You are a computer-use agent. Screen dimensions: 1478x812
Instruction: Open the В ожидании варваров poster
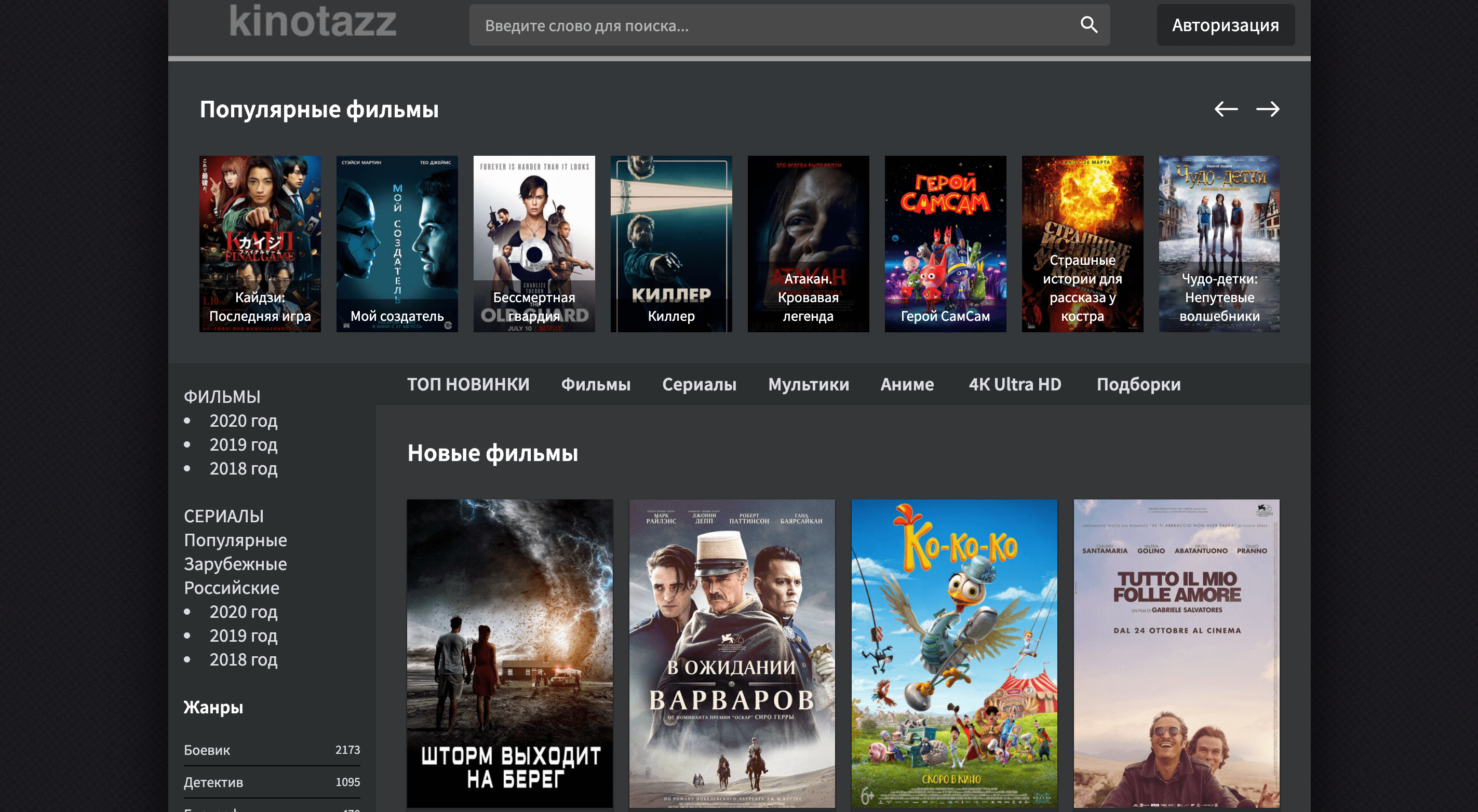(732, 653)
